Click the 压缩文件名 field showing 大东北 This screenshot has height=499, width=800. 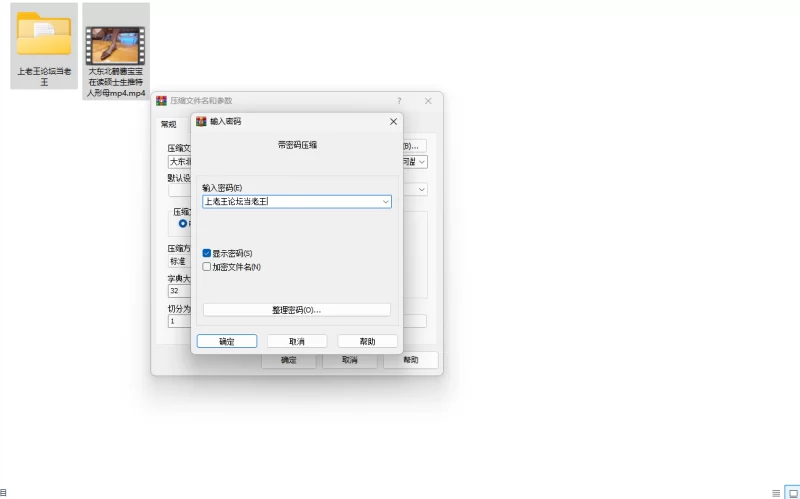click(x=180, y=162)
